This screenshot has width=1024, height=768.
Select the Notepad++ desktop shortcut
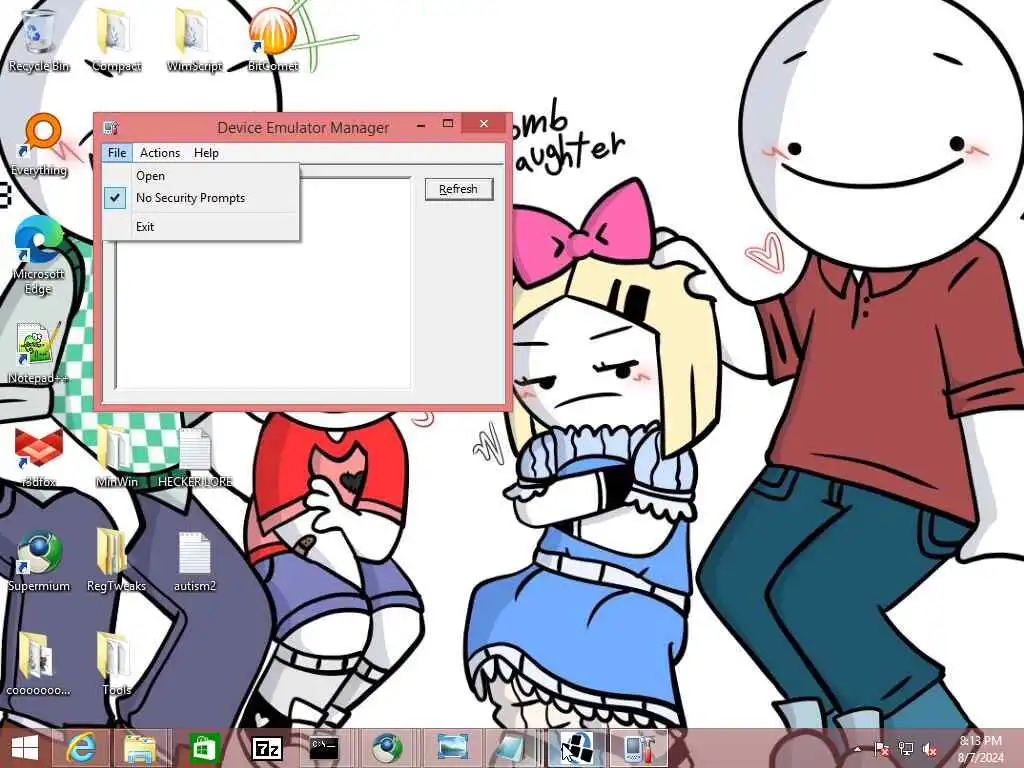(x=37, y=353)
